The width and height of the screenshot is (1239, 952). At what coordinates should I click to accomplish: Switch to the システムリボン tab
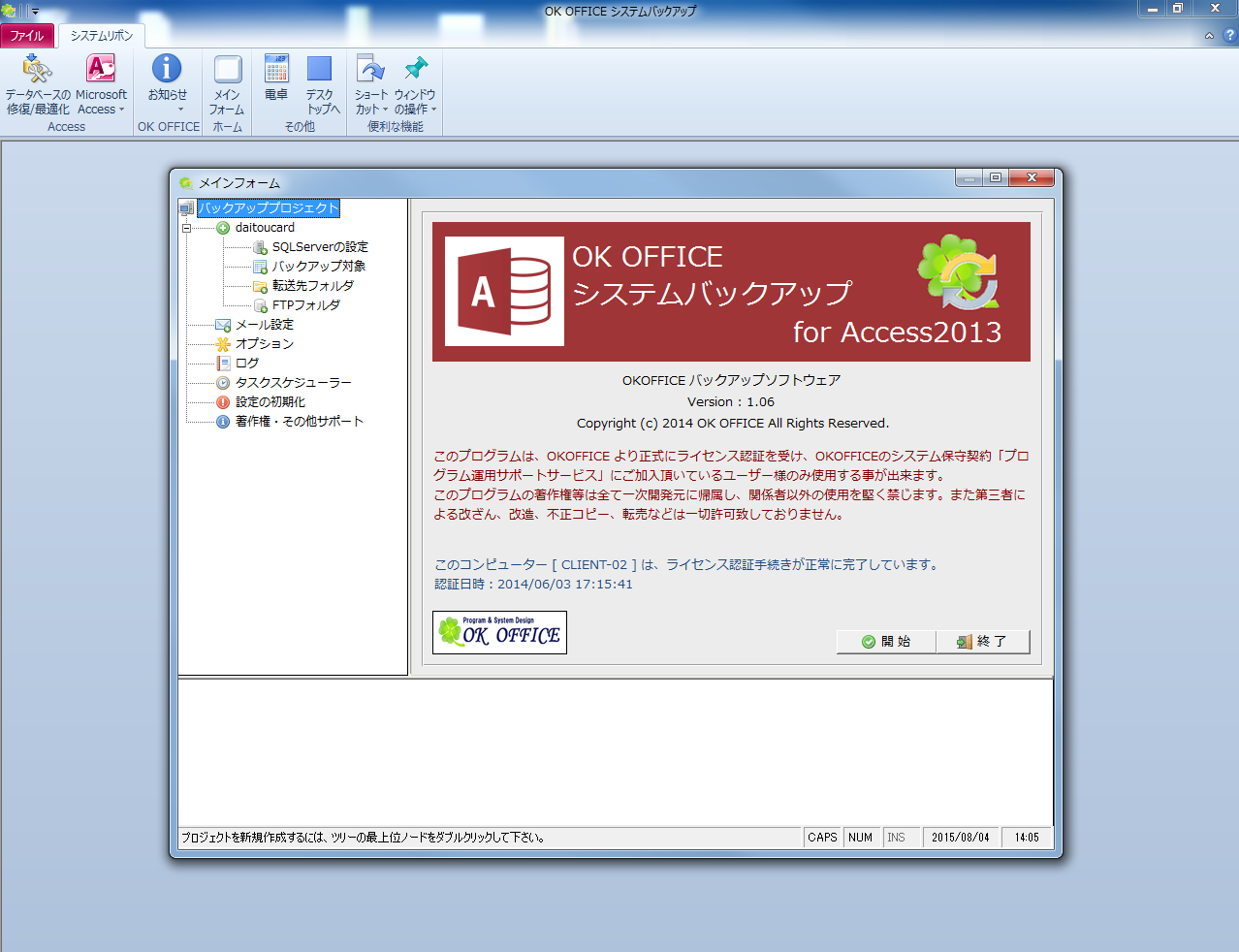[102, 36]
